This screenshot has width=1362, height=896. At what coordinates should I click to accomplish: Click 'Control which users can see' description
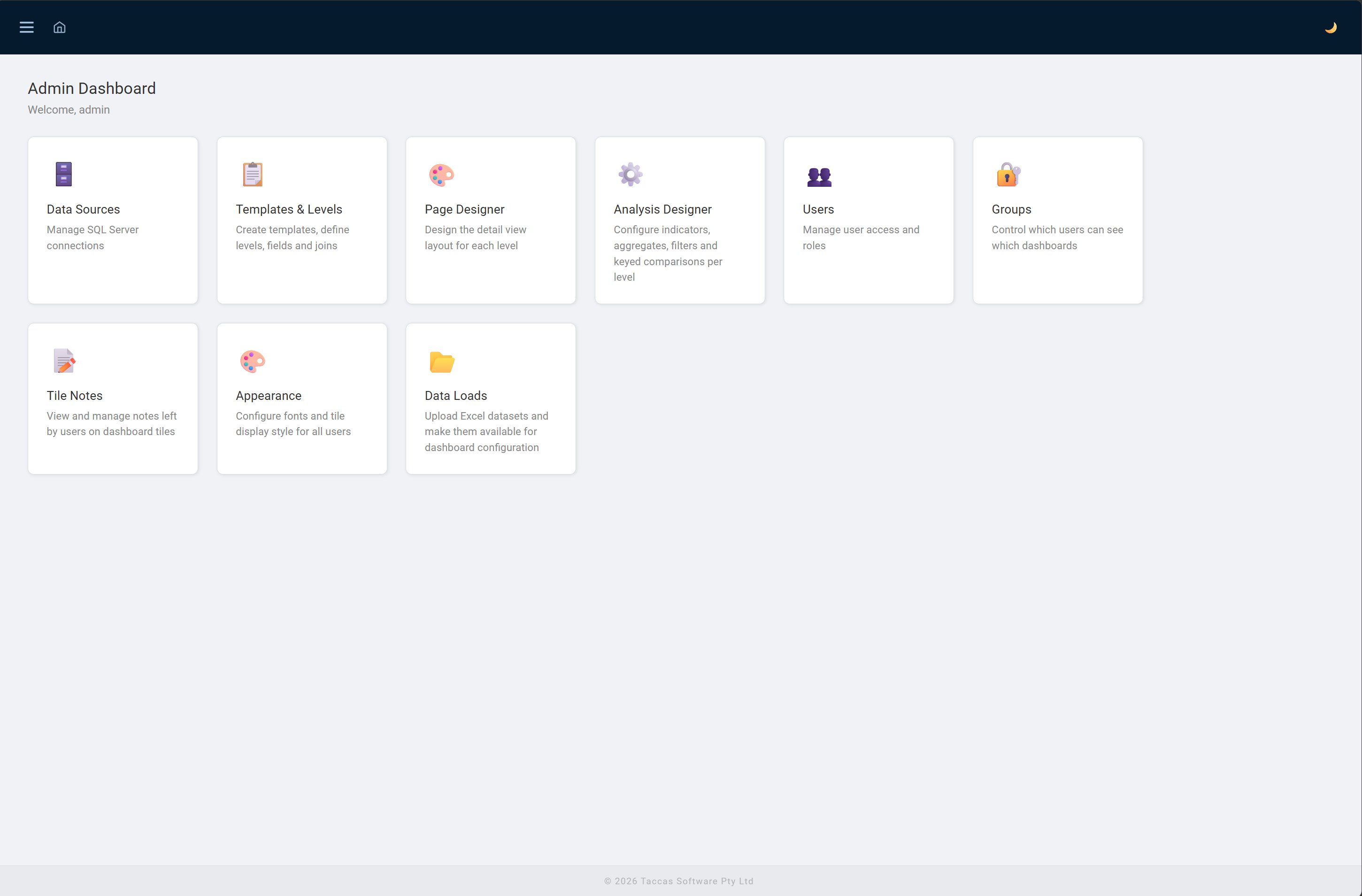1058,237
